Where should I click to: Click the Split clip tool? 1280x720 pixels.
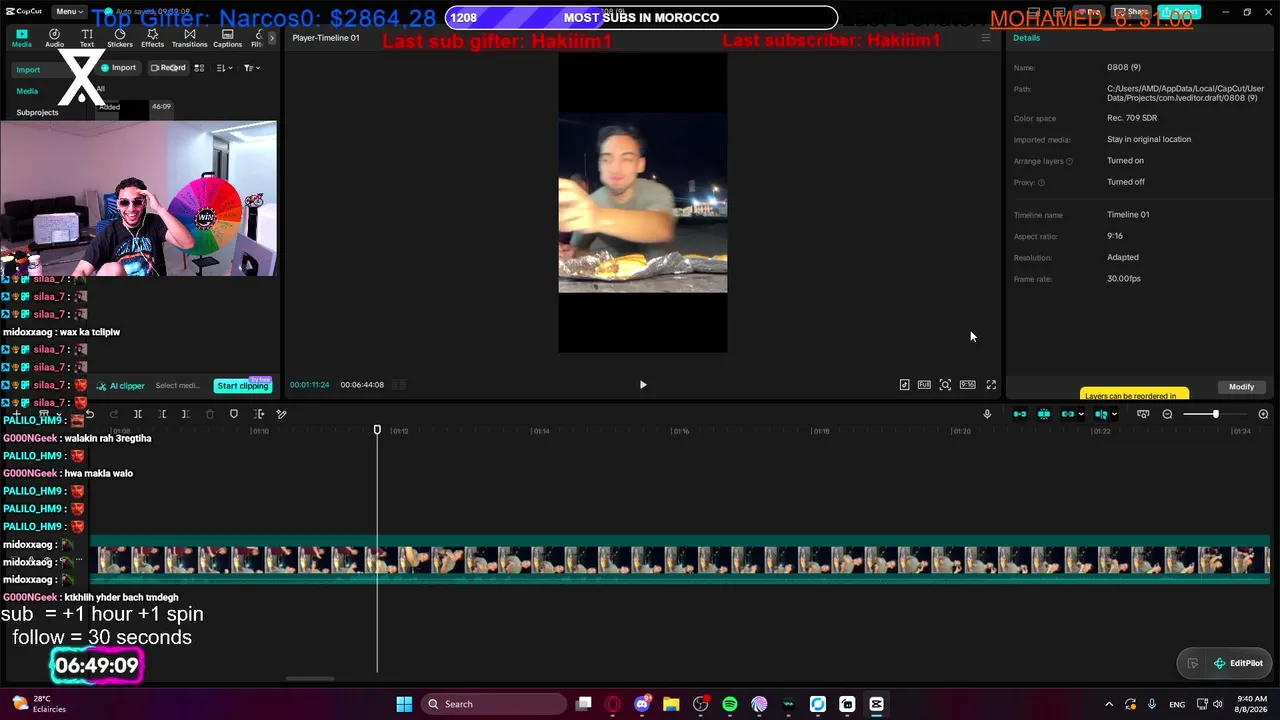point(138,414)
